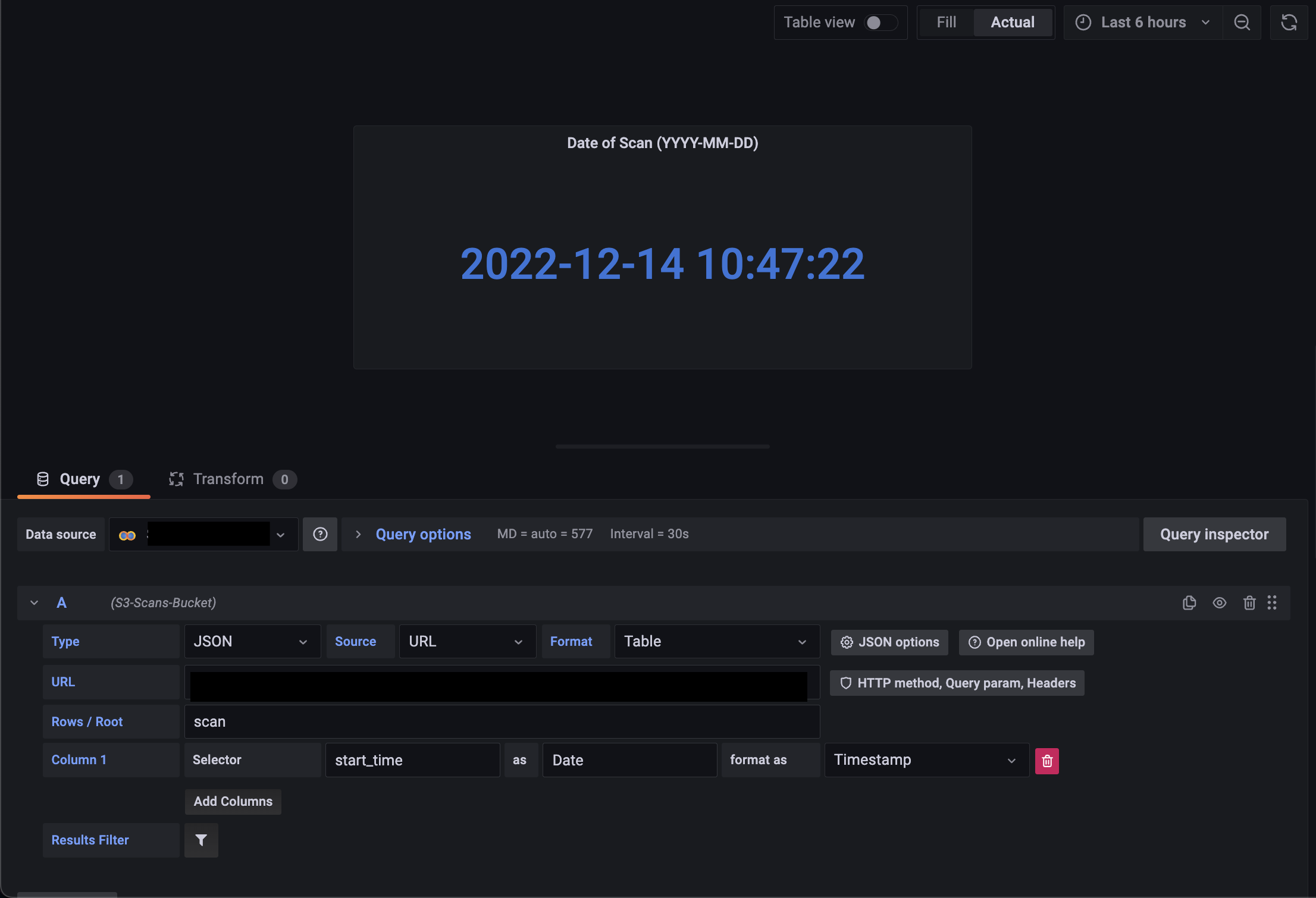Open the Last 6 hours time picker
This screenshot has height=898, width=1316.
coord(1142,22)
